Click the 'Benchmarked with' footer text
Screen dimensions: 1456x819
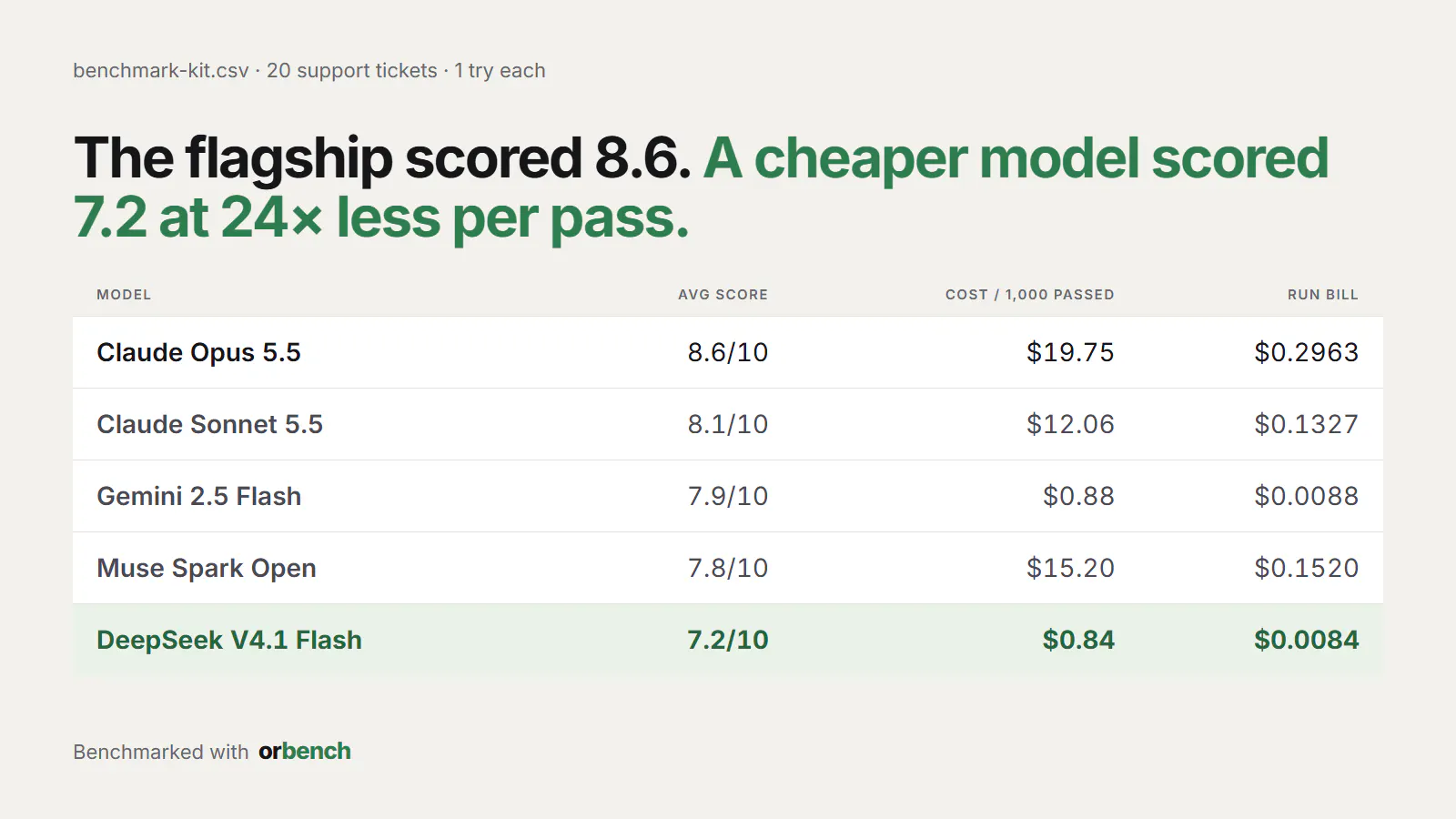[x=161, y=752]
